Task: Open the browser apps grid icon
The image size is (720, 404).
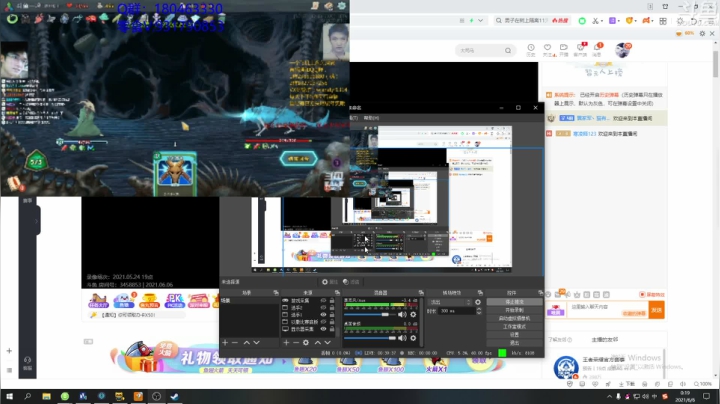Action: (663, 21)
